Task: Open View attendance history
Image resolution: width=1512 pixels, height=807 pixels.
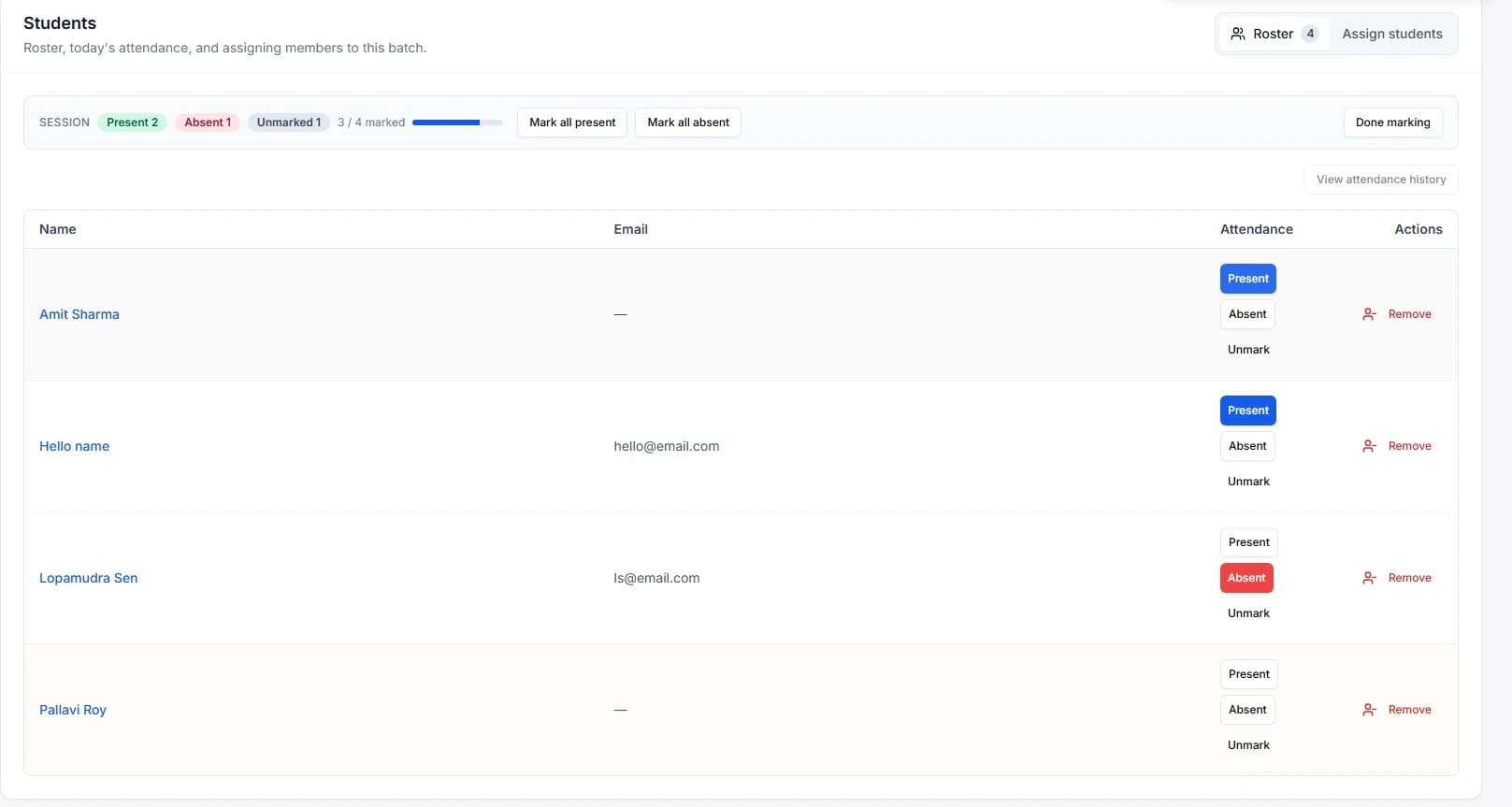Action: [x=1380, y=180]
